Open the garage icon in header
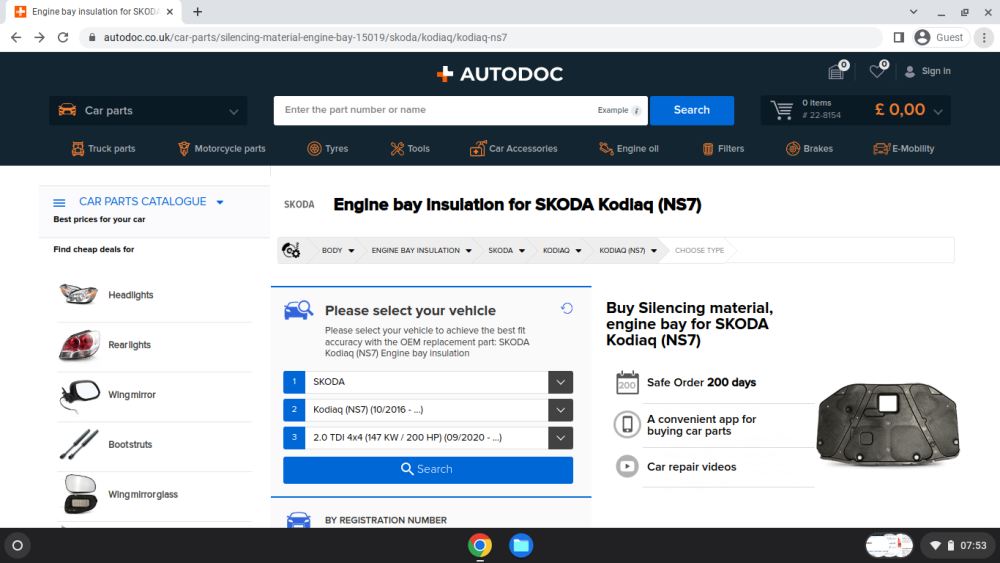 pos(836,71)
